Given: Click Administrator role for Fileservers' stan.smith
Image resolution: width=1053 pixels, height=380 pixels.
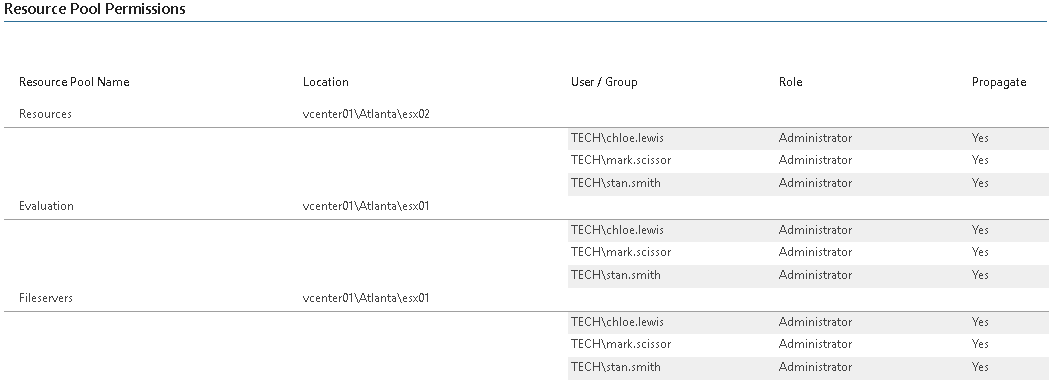Looking at the screenshot, I should 815,367.
